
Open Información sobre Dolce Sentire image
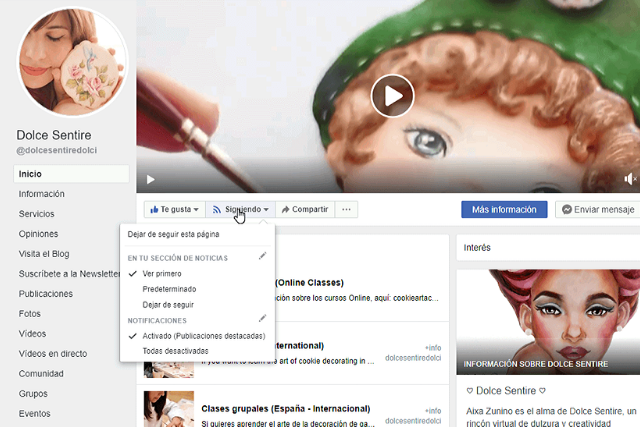click(548, 322)
